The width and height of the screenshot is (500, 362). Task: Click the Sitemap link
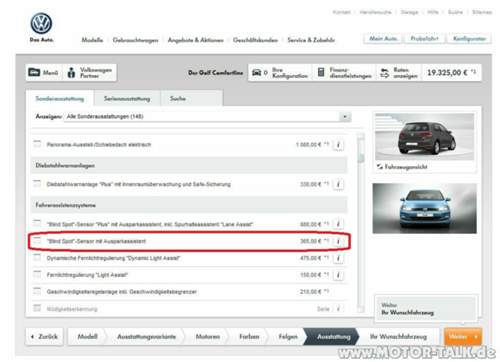pos(482,12)
